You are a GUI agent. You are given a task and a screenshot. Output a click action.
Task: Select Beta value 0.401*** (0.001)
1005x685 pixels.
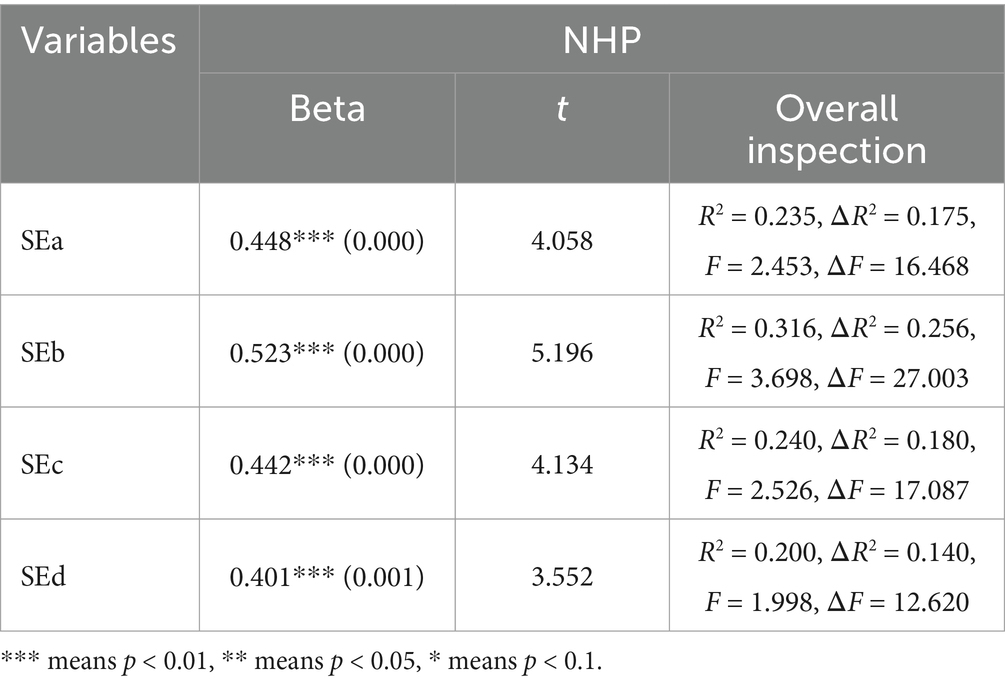coord(327,577)
